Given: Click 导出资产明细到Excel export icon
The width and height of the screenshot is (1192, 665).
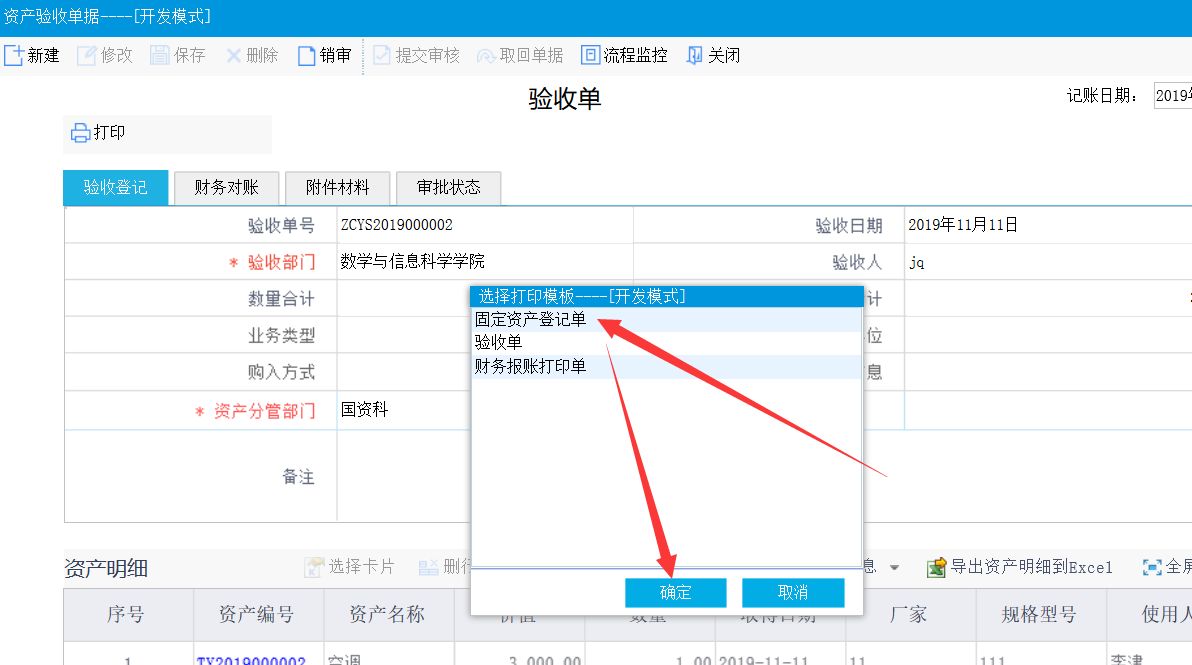Looking at the screenshot, I should (937, 567).
